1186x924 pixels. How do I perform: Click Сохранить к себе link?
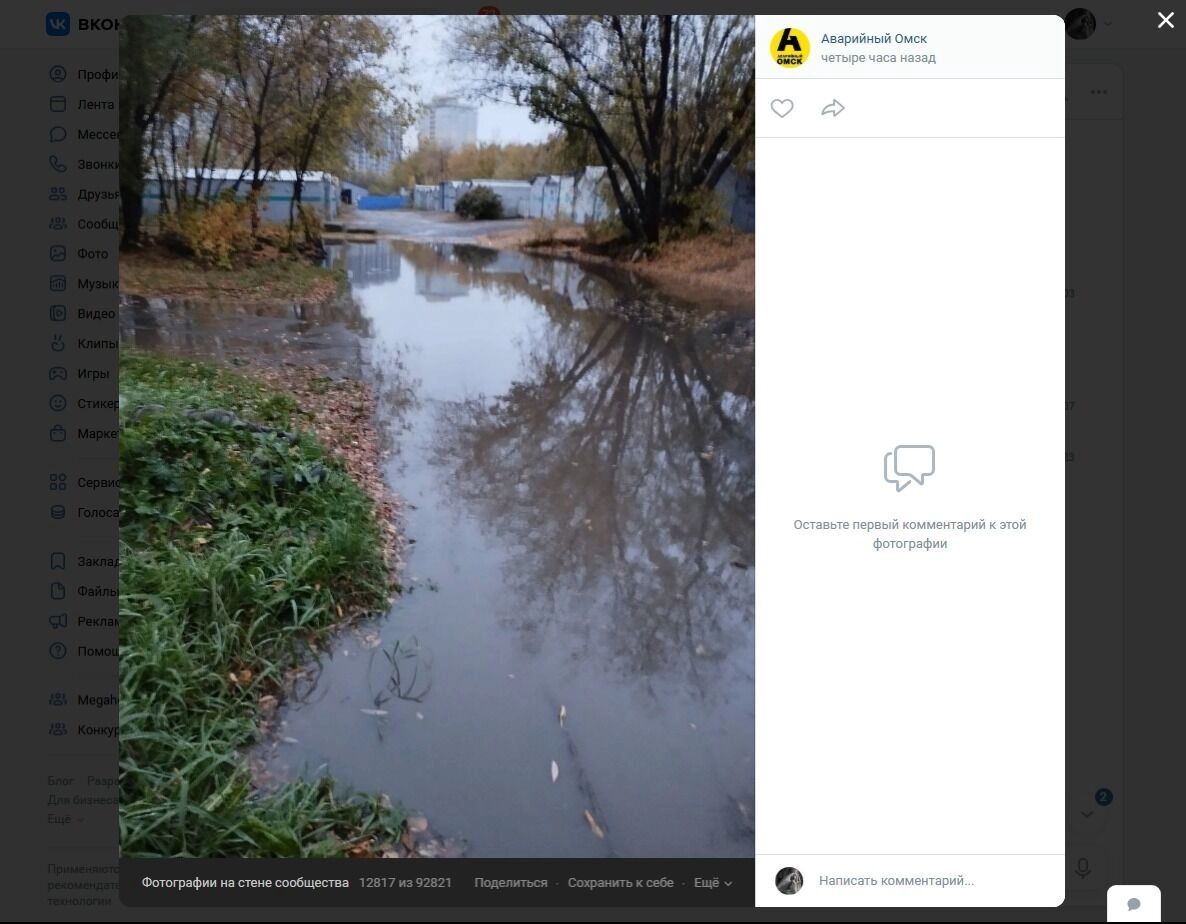[x=620, y=883]
